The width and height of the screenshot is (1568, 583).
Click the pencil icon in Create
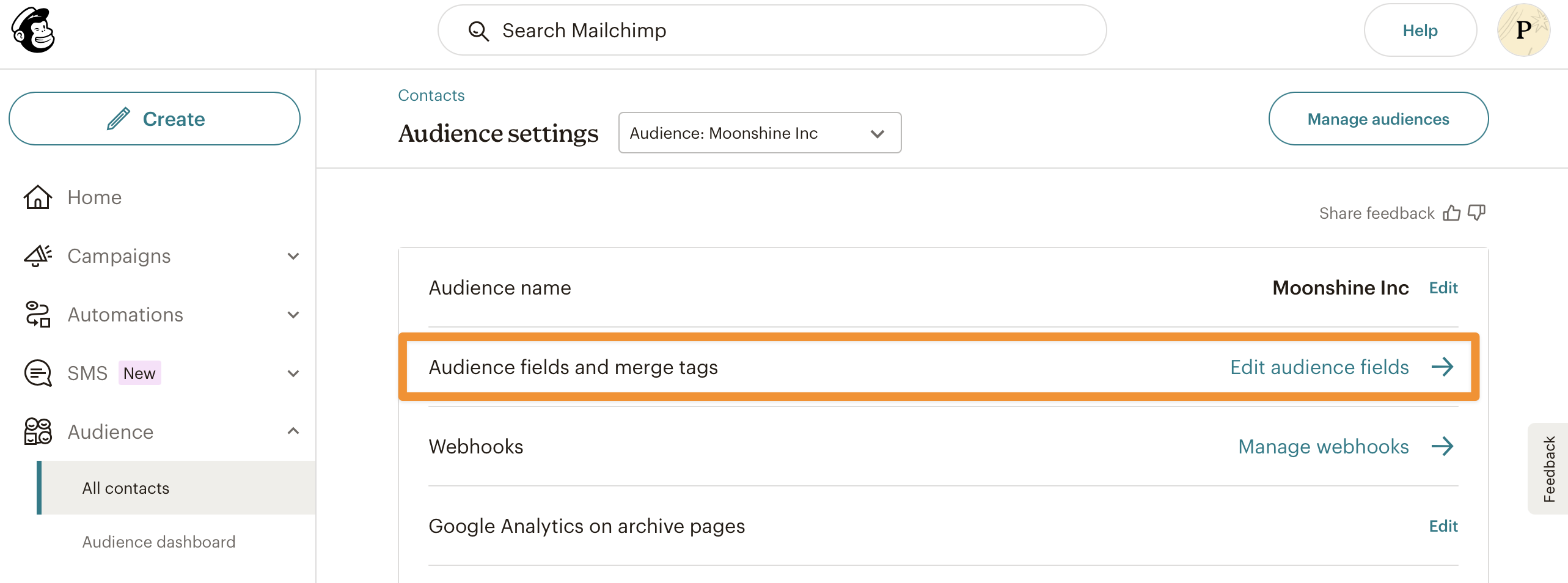click(x=119, y=119)
